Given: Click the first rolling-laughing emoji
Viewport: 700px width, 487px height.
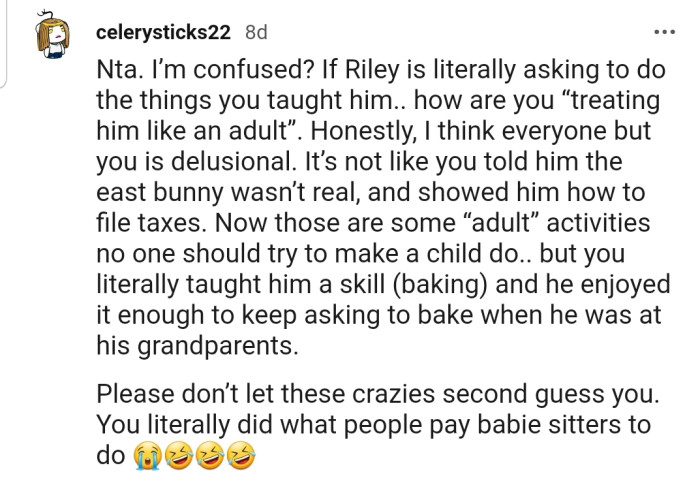Looking at the screenshot, I should pos(179,456).
